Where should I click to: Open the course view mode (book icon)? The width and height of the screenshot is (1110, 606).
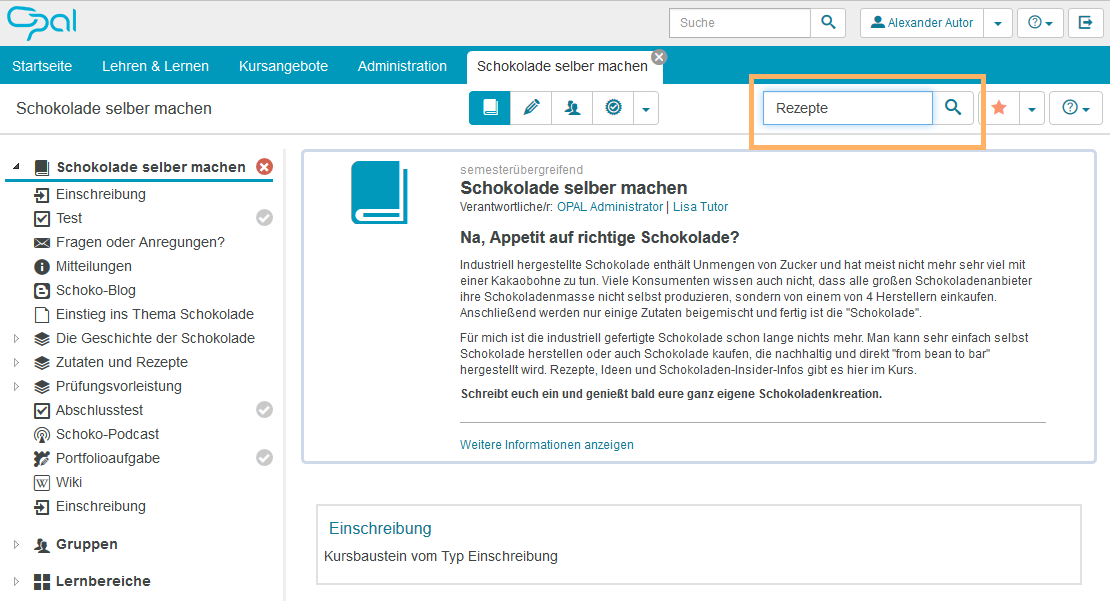pyautogui.click(x=489, y=107)
